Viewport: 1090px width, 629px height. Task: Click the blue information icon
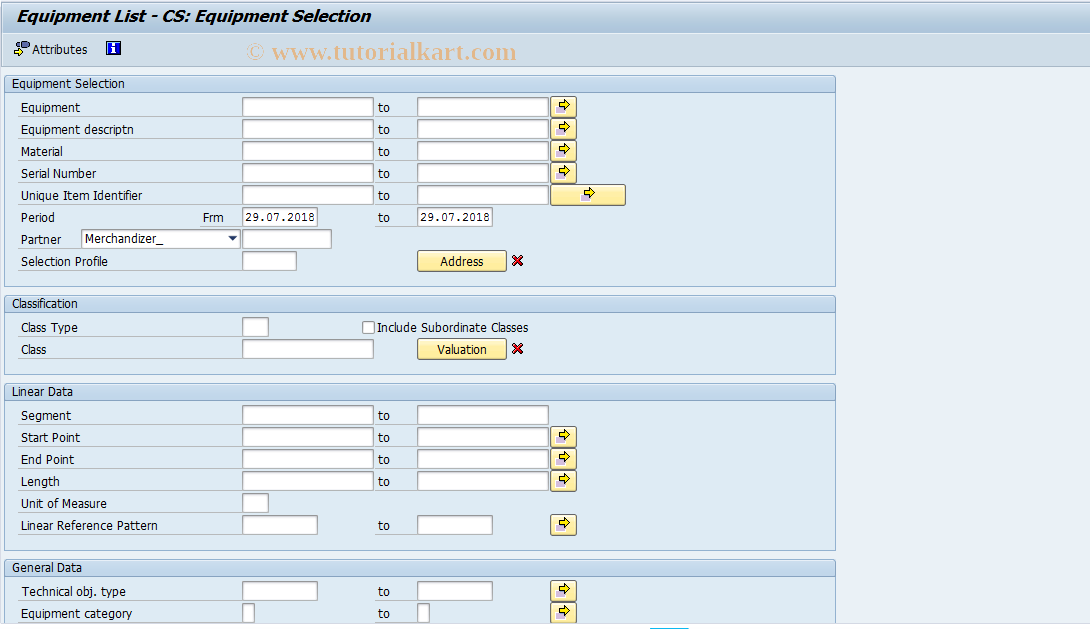pyautogui.click(x=113, y=48)
